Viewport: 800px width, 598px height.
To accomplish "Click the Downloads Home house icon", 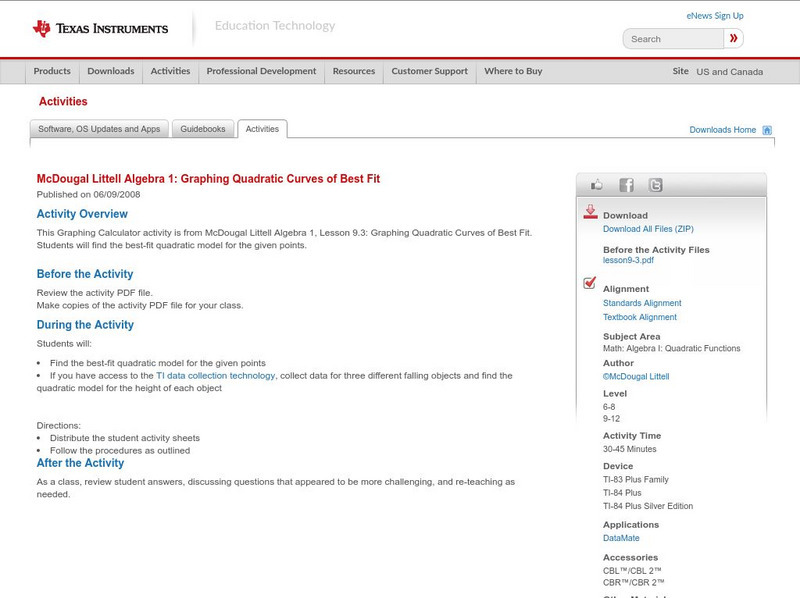I will pyautogui.click(x=767, y=130).
